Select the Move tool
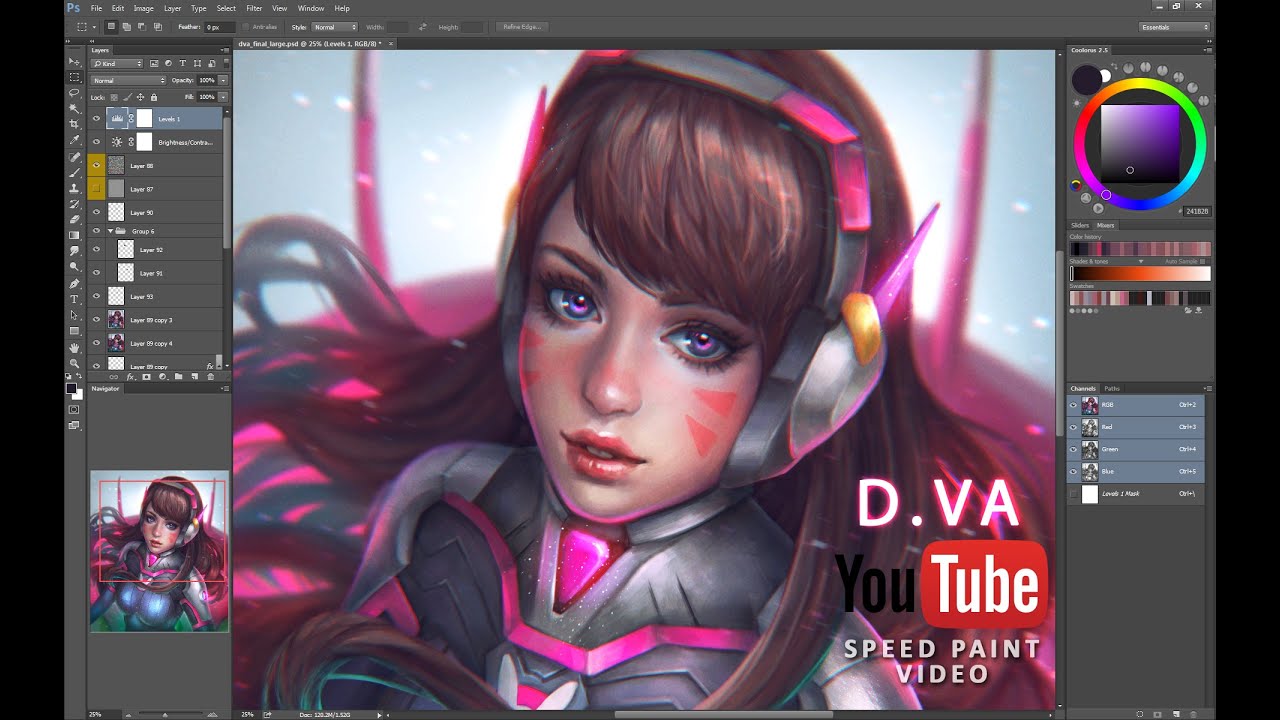 click(74, 61)
